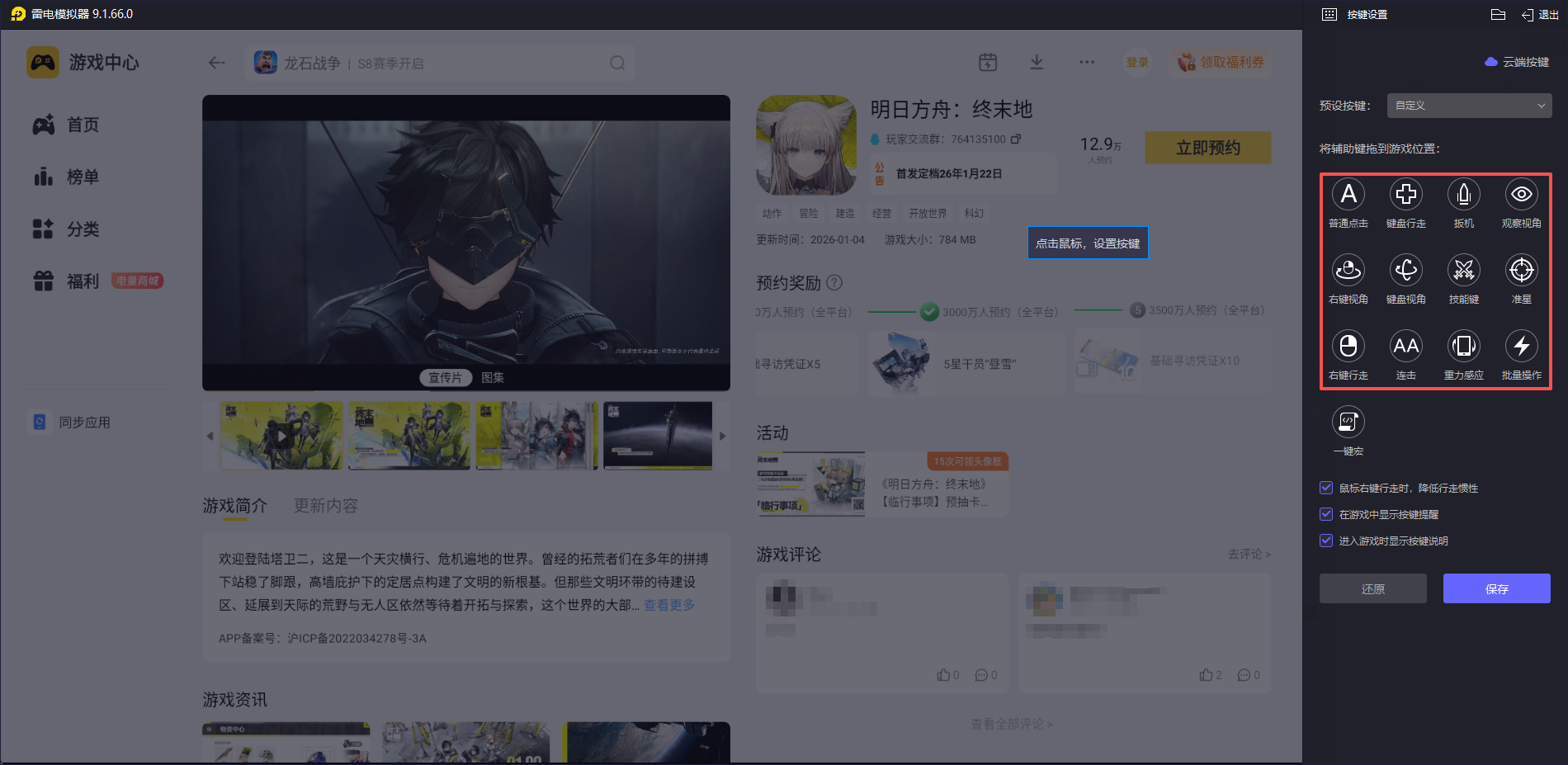Select the 技能键 skill key icon
The height and width of the screenshot is (765, 1568).
1464,270
